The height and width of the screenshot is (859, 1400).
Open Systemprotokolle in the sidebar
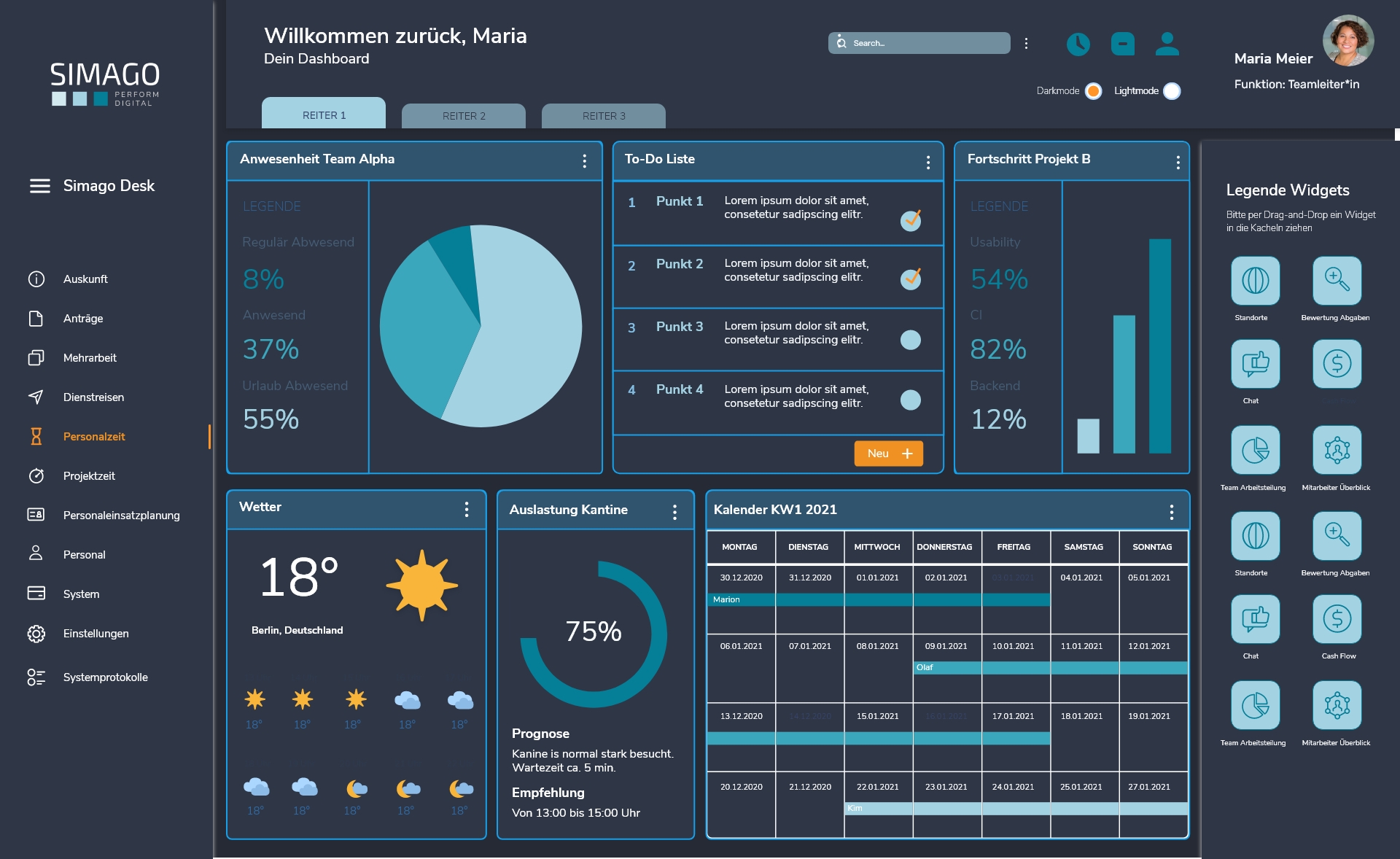click(105, 677)
